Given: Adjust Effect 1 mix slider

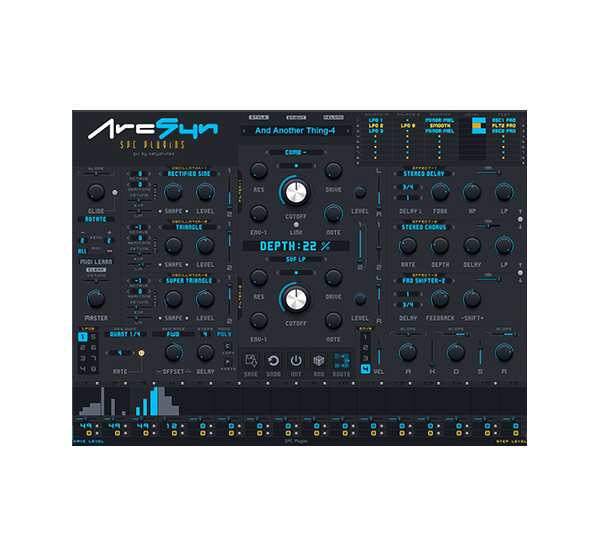Looking at the screenshot, I should click(x=489, y=173).
